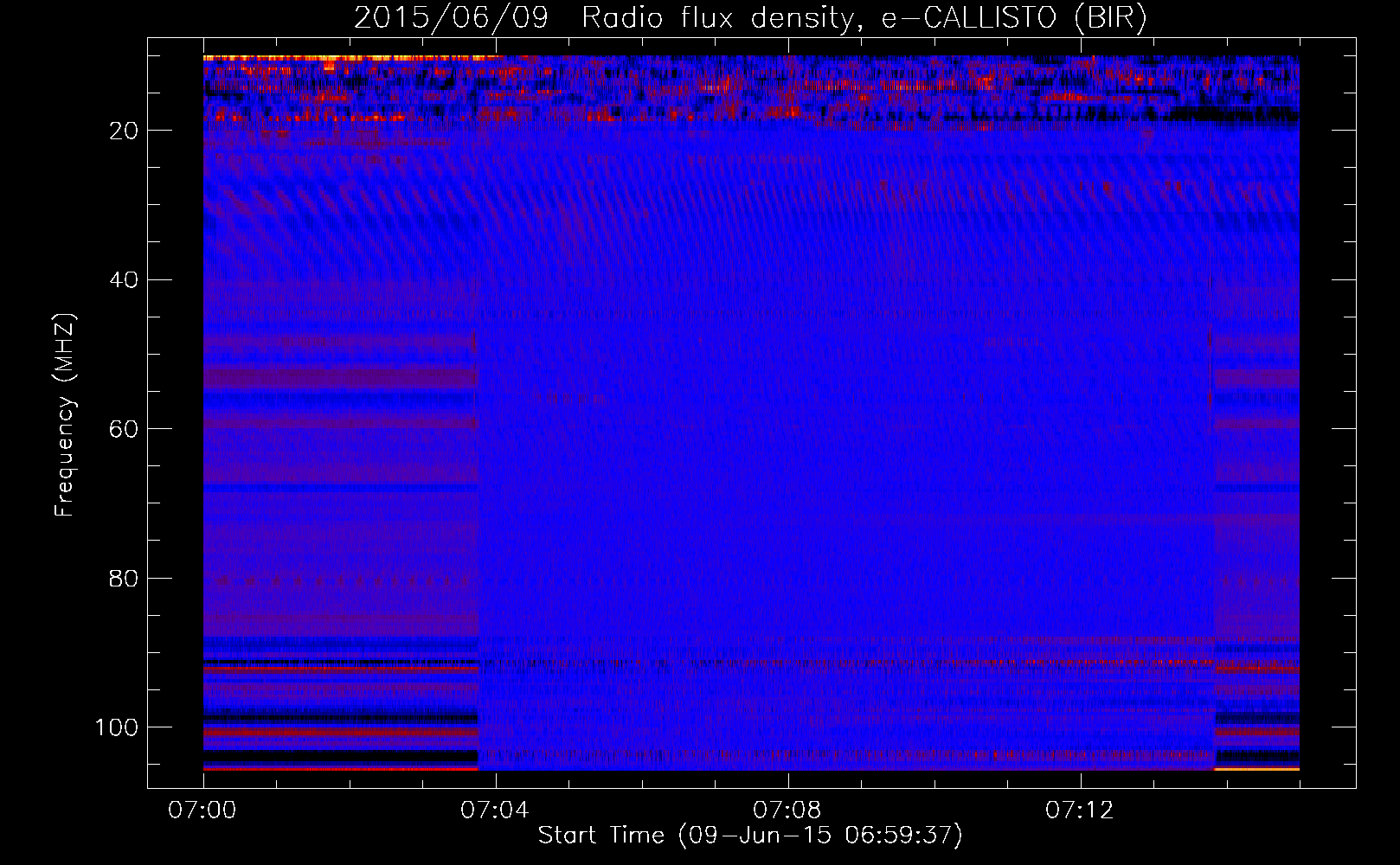
Task: Click the 100 MHz frequency tick label
Action: coord(117,727)
